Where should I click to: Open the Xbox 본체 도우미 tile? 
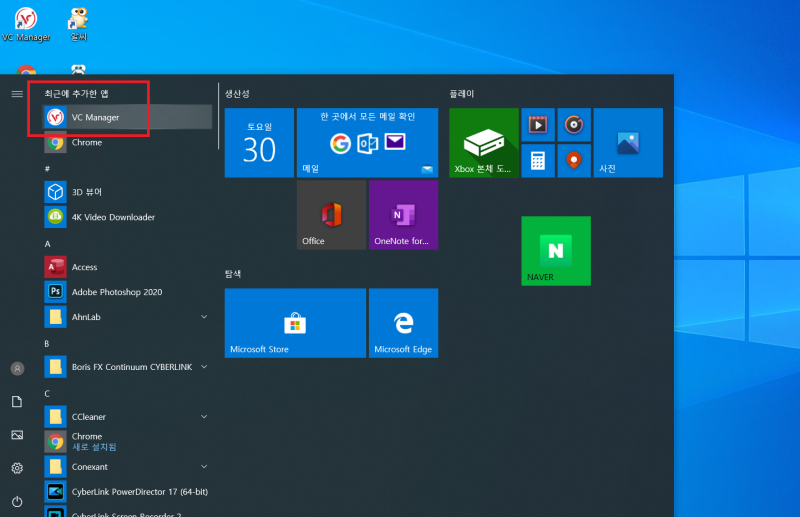484,143
